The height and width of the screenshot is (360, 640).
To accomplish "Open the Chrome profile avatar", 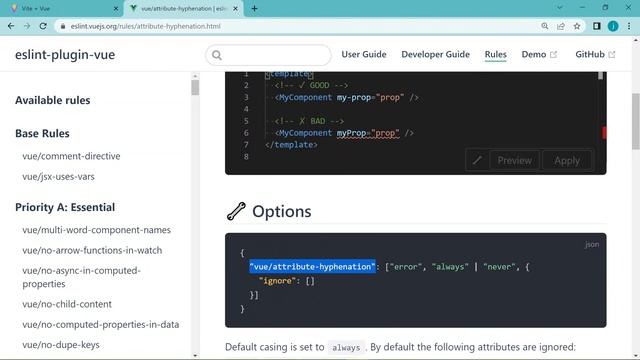I will pos(613,26).
